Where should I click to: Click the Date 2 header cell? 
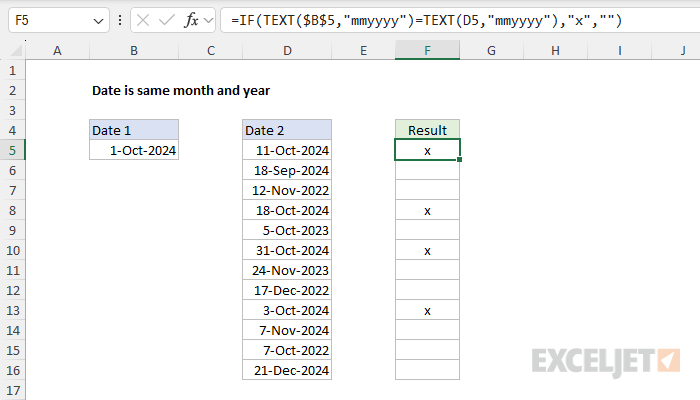(287, 130)
